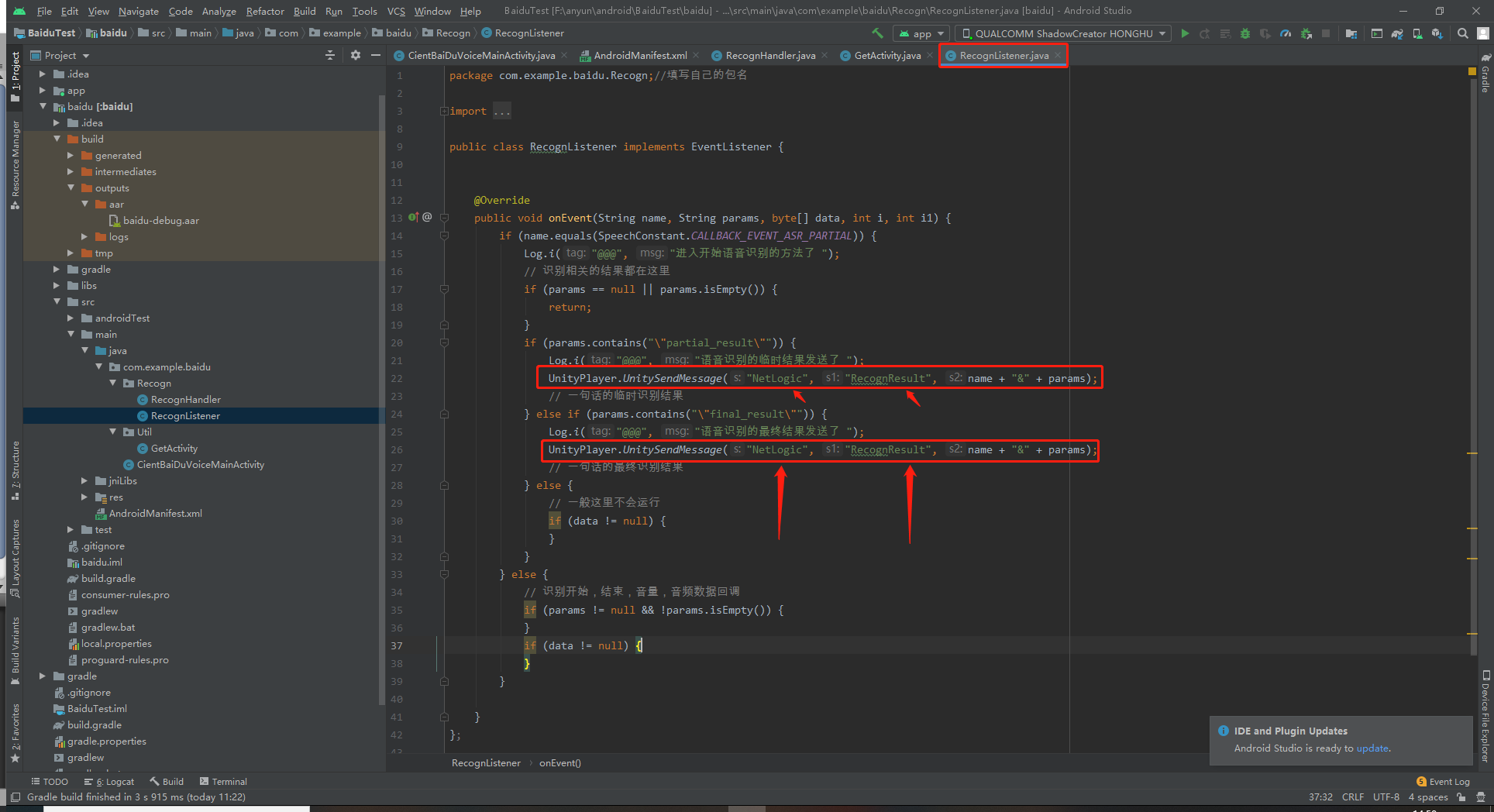Viewport: 1494px width, 812px height.
Task: Open Project Structure icon in toolbar
Action: pyautogui.click(x=1351, y=33)
